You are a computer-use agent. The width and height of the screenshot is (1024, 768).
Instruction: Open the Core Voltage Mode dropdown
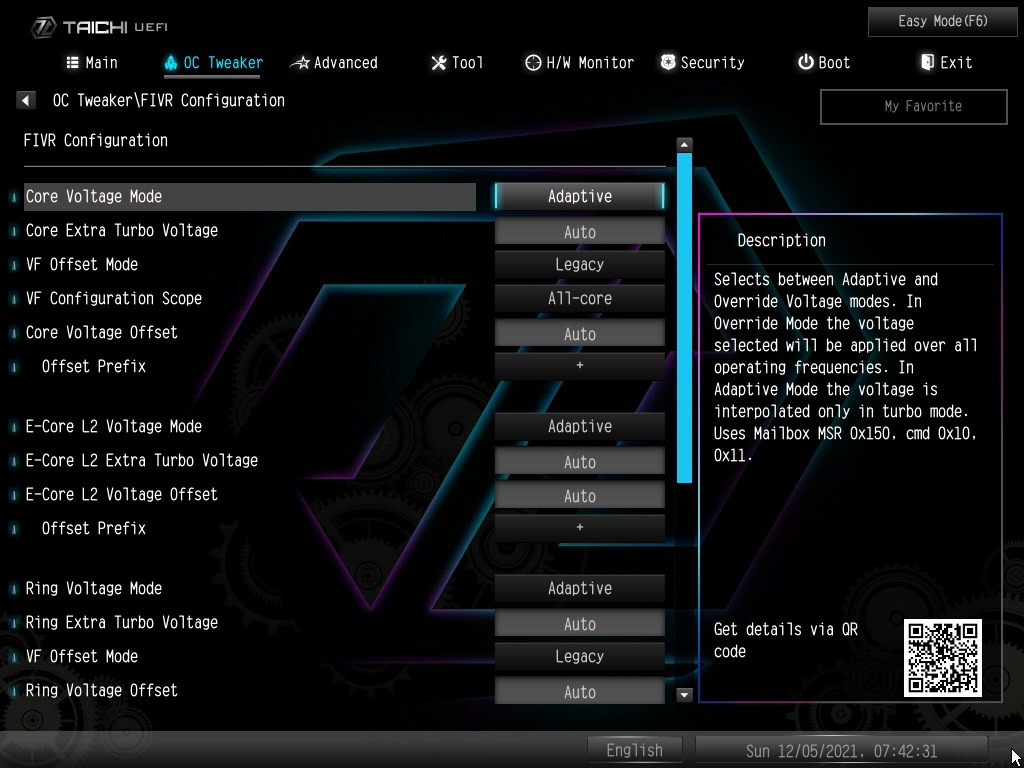(x=579, y=196)
